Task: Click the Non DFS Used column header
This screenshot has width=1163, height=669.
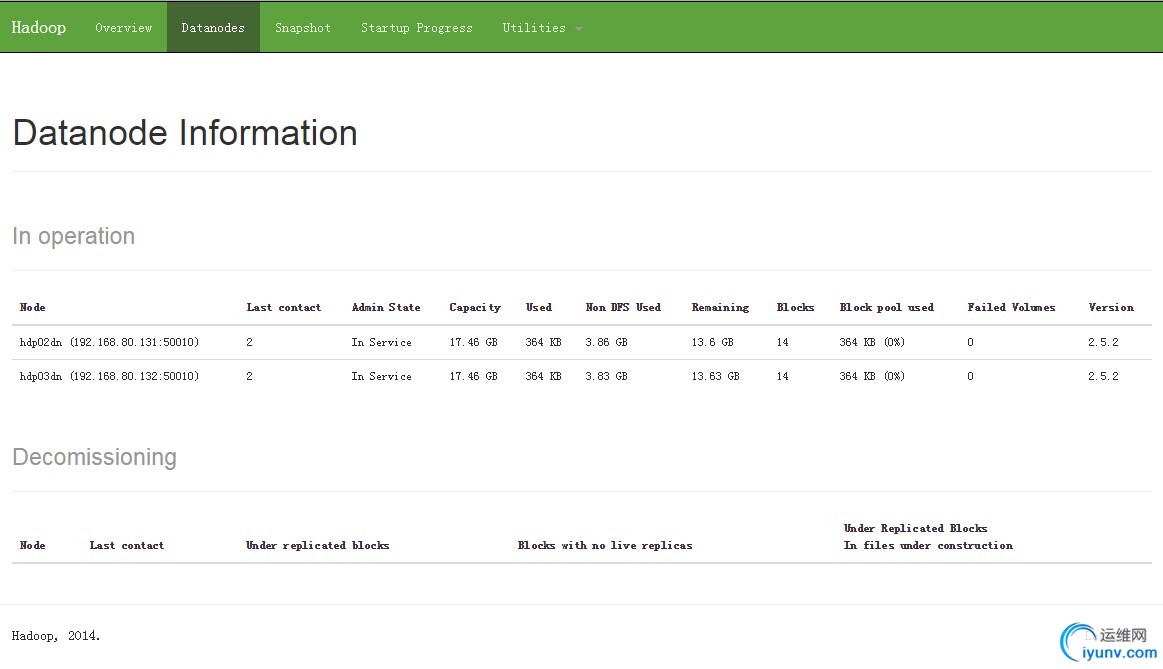Action: point(623,307)
